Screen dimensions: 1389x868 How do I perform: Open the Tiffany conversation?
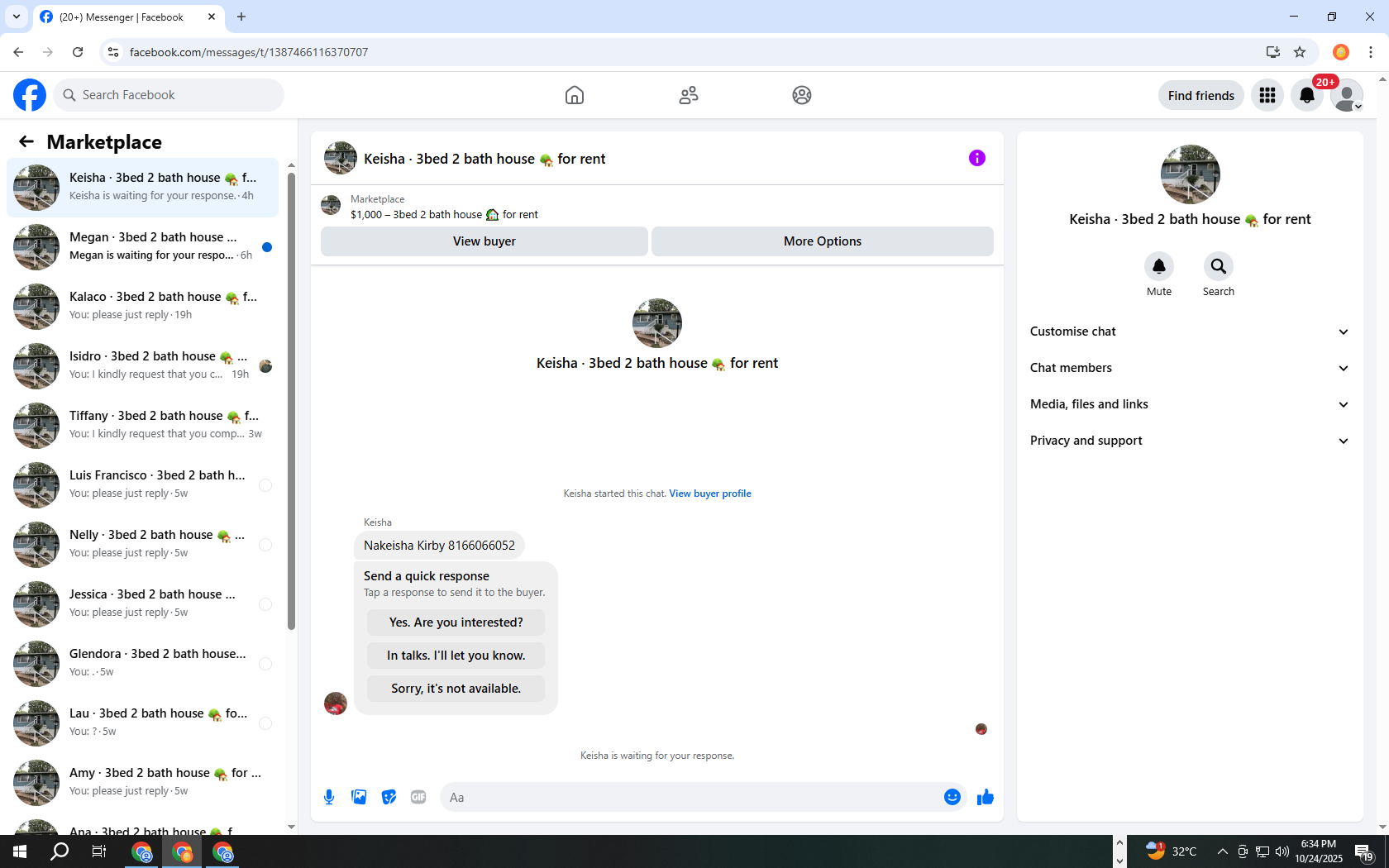click(143, 425)
